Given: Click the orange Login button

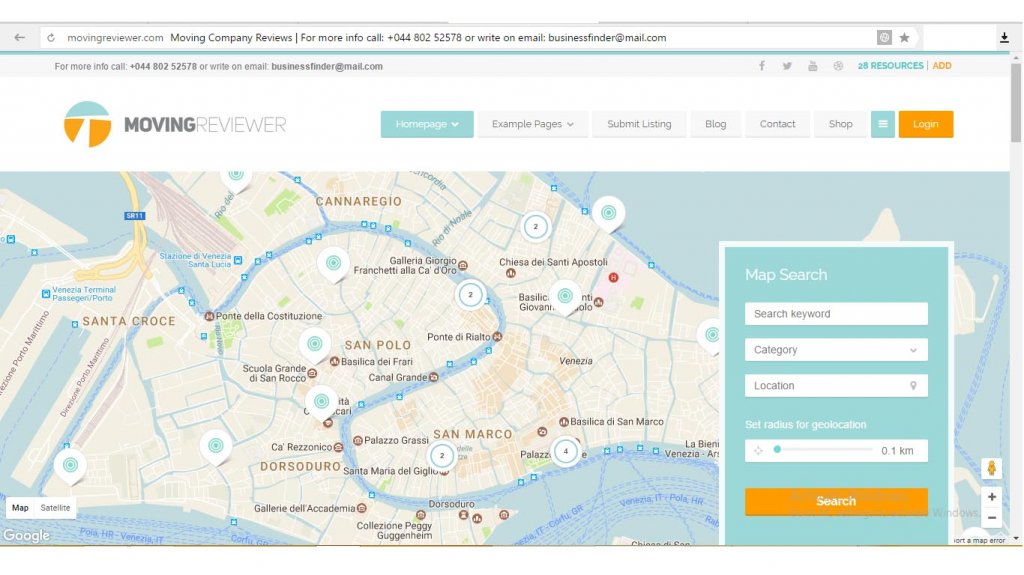Looking at the screenshot, I should [925, 124].
